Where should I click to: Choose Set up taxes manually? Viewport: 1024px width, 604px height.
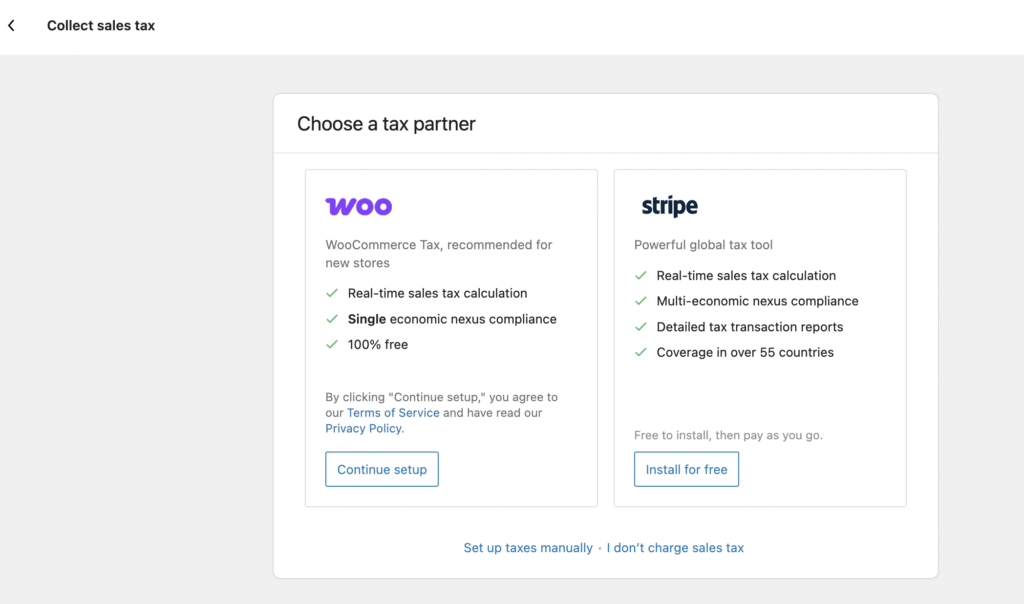[x=527, y=548]
